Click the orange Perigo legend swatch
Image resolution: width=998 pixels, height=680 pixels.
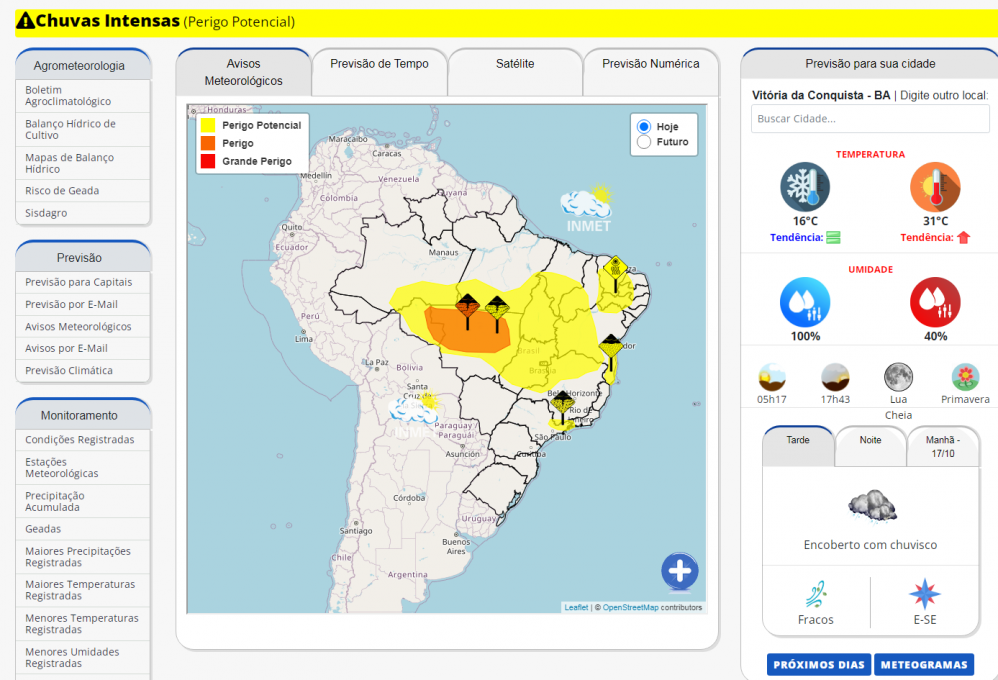pyautogui.click(x=208, y=143)
